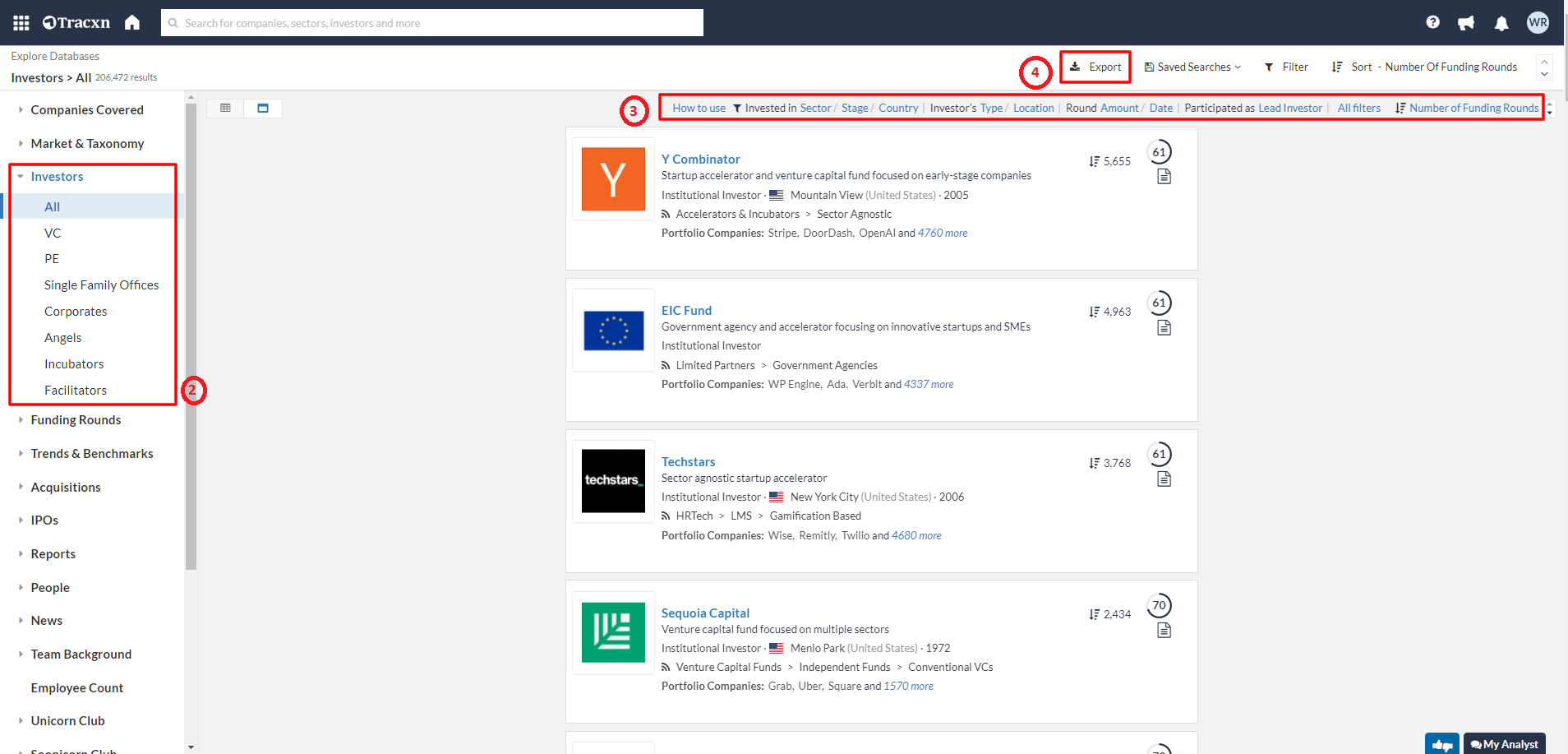Open Y Combinator document note icon
This screenshot has width=1568, height=754.
point(1164,177)
